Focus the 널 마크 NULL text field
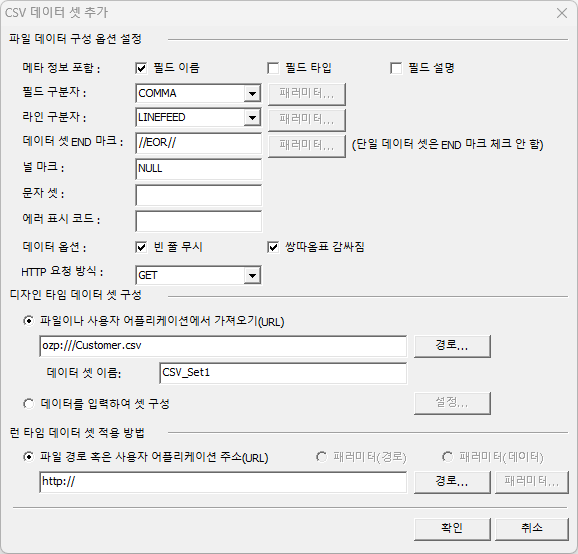 coord(198,169)
